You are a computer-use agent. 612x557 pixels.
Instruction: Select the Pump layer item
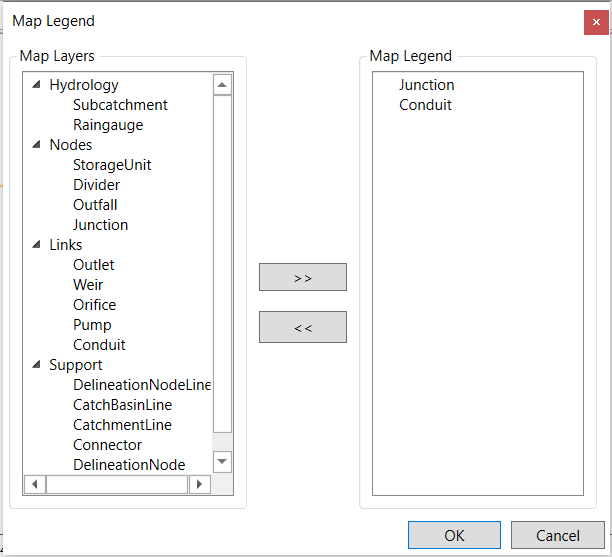pyautogui.click(x=92, y=325)
